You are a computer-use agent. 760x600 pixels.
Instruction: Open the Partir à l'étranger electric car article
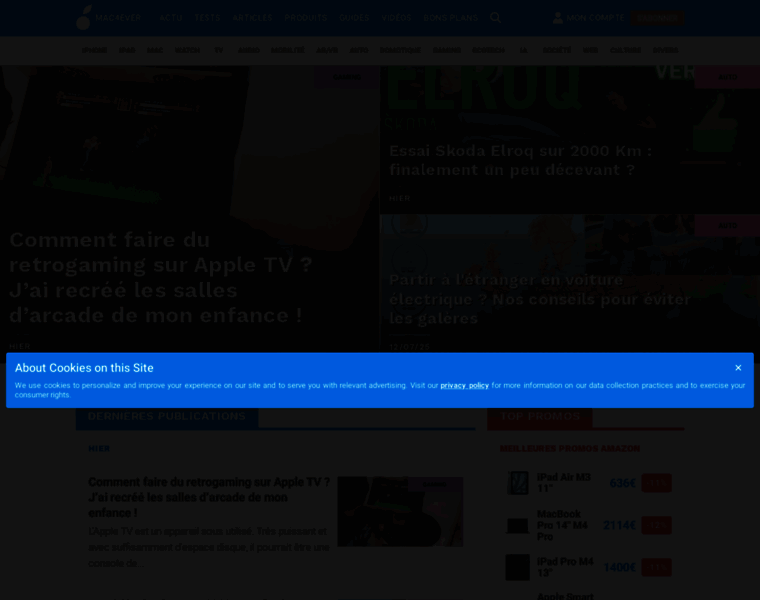coord(540,299)
